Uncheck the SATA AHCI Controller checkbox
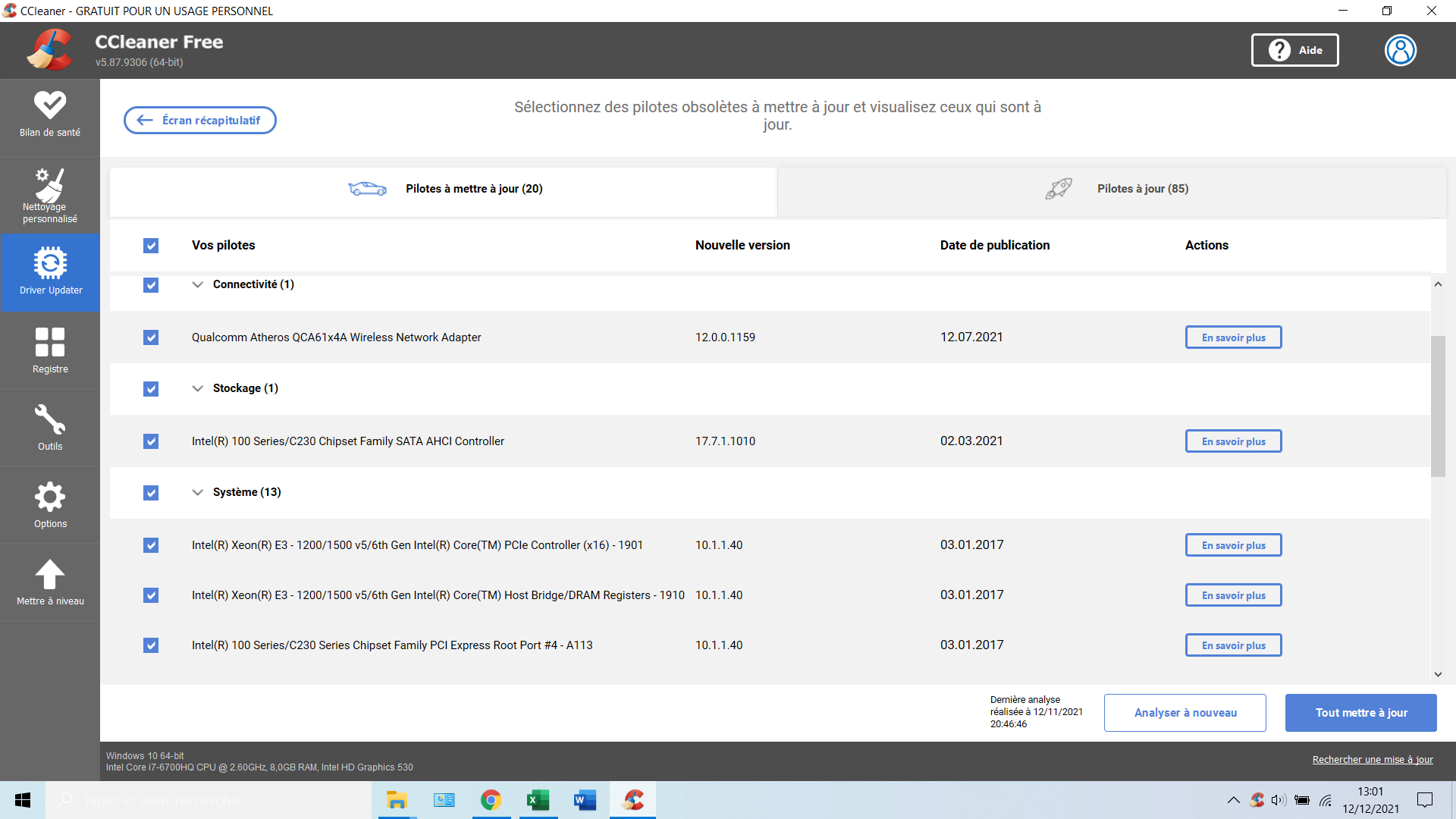1456x819 pixels. [151, 441]
